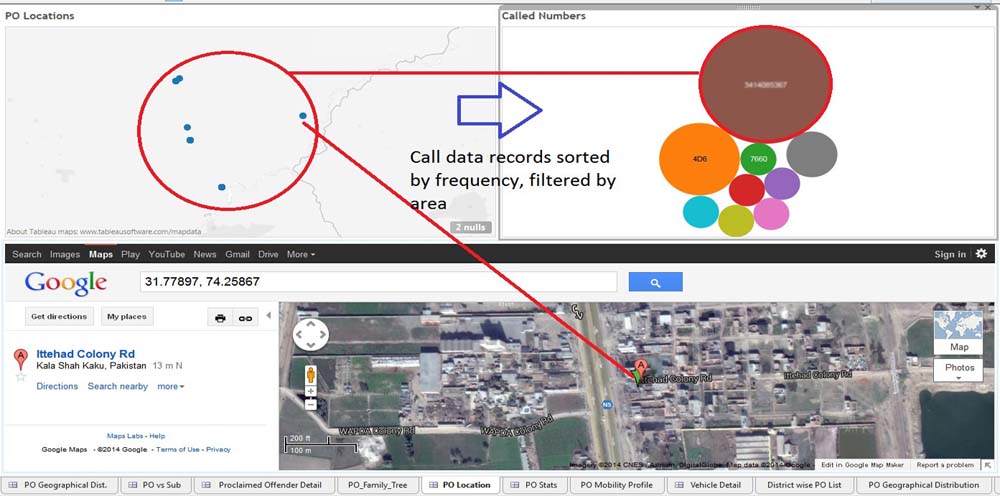The image size is (1000, 496).
Task: Click the blue search magnifier button
Action: [656, 283]
